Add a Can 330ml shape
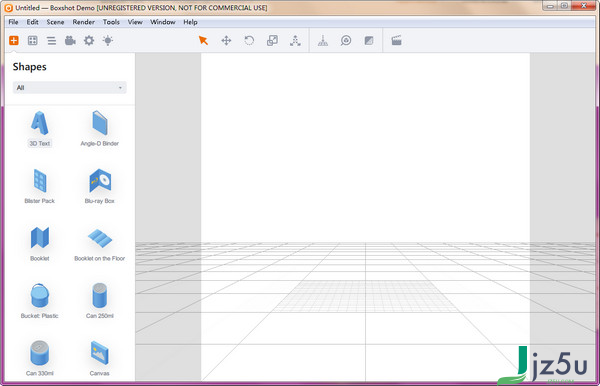Screen dimensions: 600x386 click(40, 358)
